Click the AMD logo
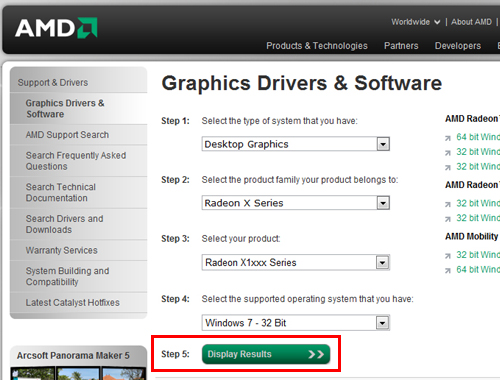The width and height of the screenshot is (500, 380). coord(56,28)
